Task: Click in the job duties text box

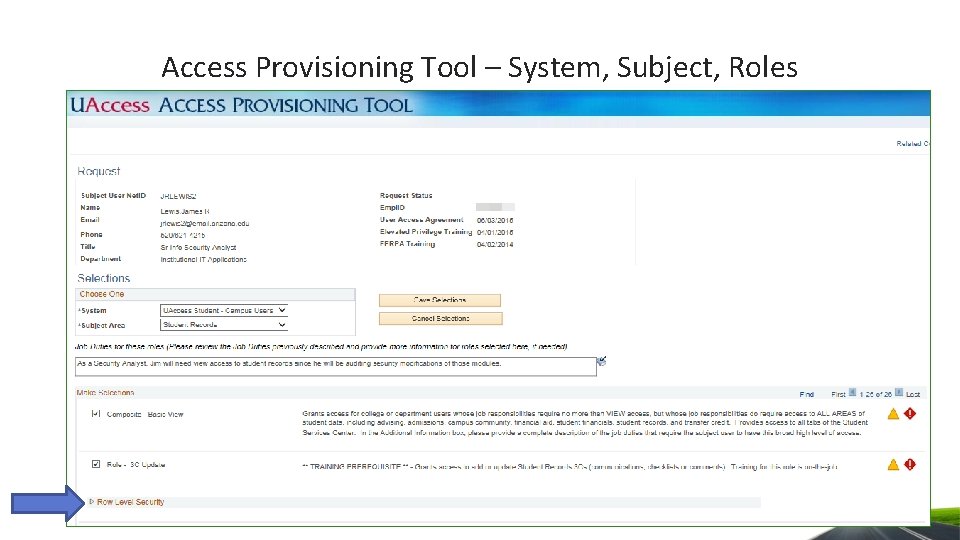Action: point(336,366)
